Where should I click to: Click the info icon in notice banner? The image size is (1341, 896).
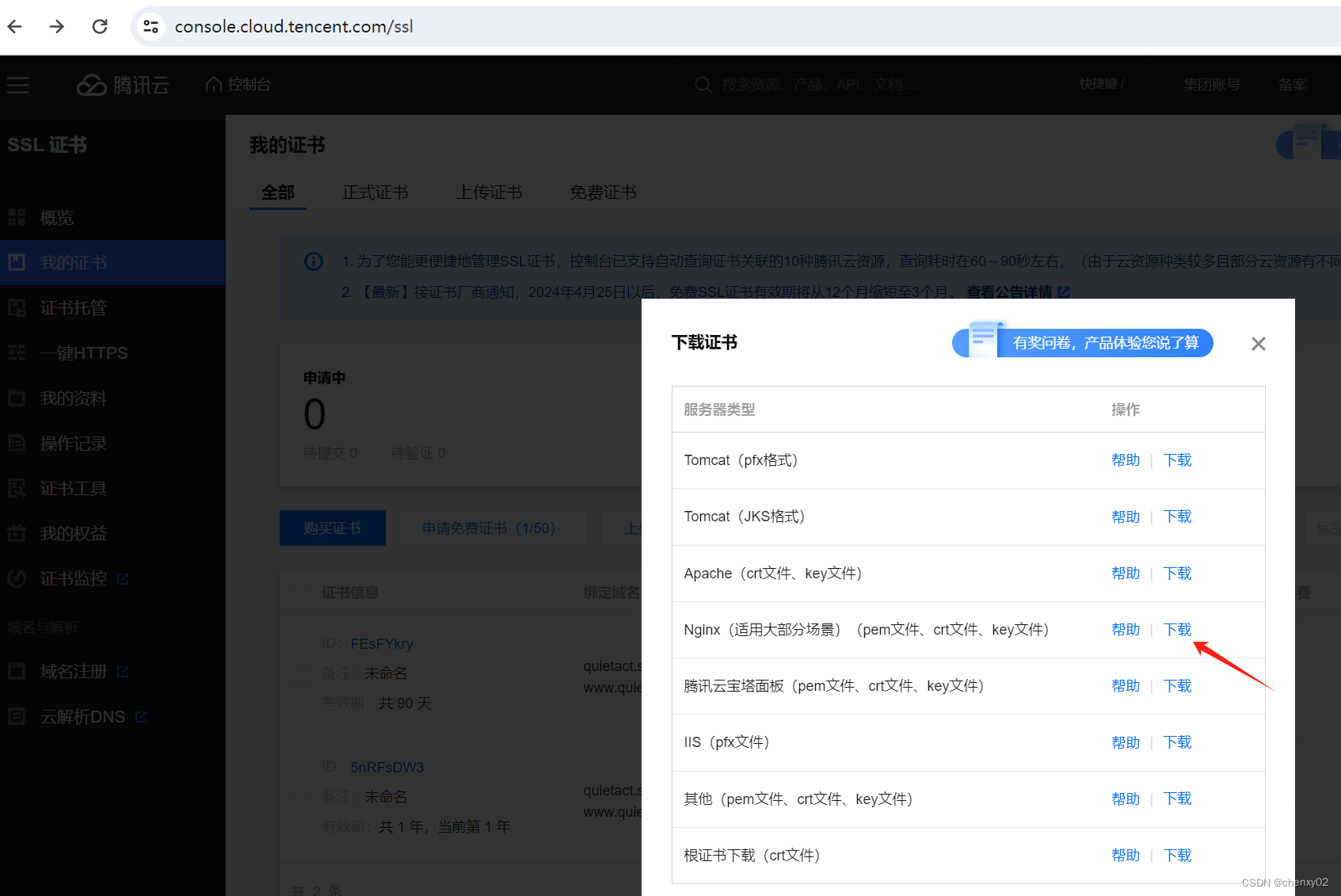pyautogui.click(x=314, y=261)
